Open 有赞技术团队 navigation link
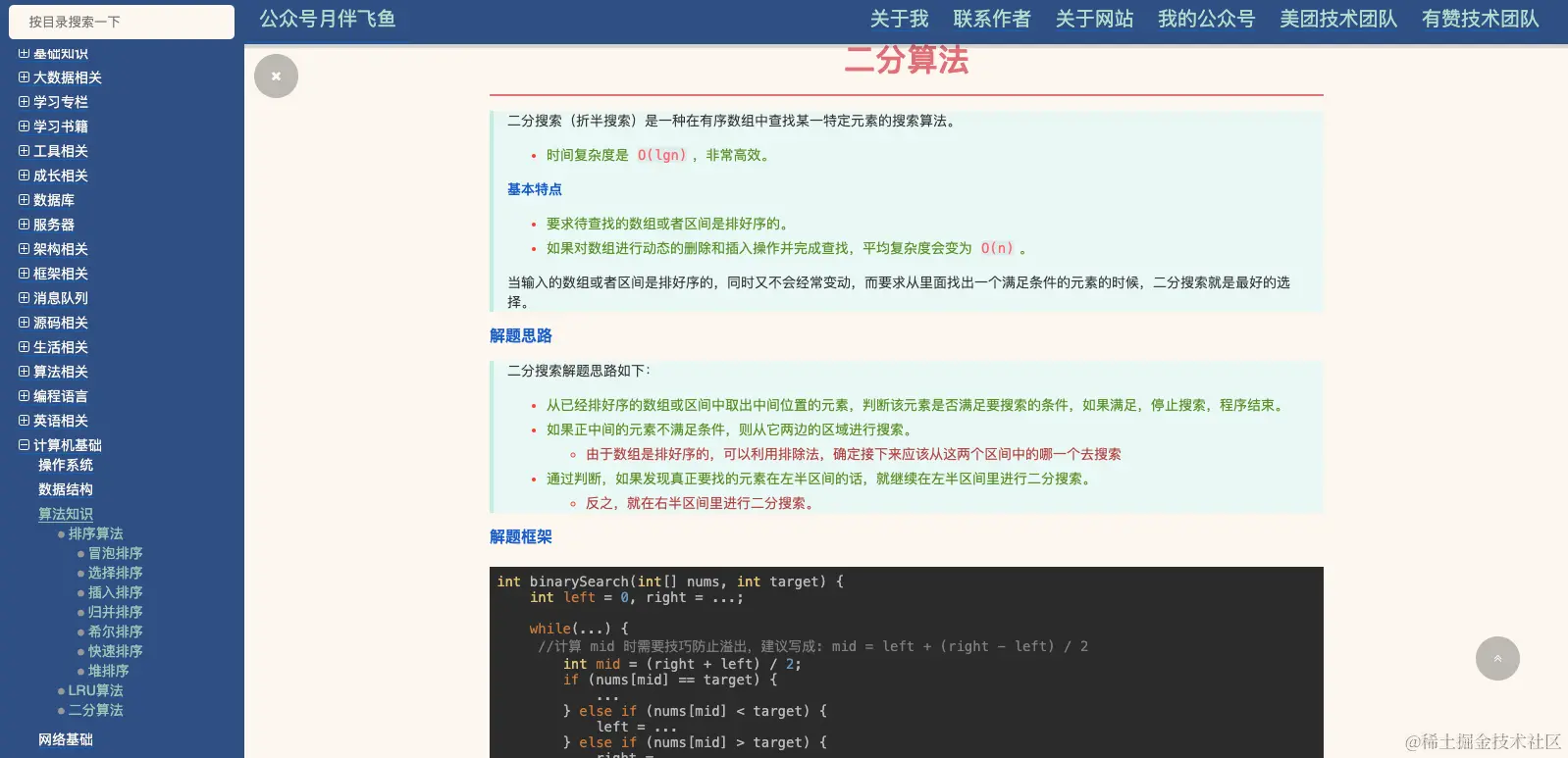 [1481, 19]
